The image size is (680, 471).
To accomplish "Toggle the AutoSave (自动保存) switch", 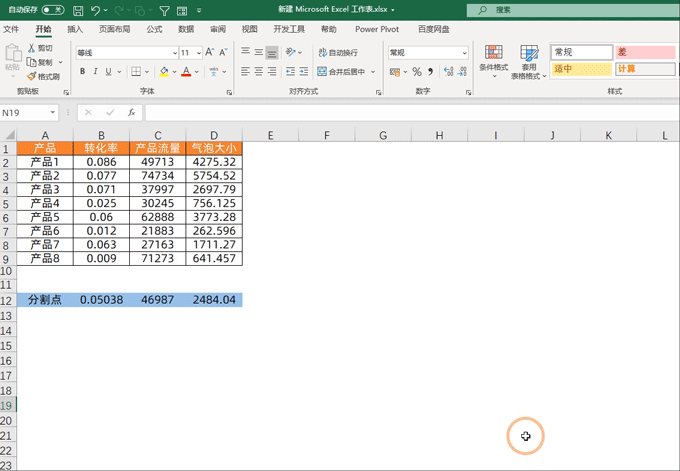I will [x=53, y=10].
